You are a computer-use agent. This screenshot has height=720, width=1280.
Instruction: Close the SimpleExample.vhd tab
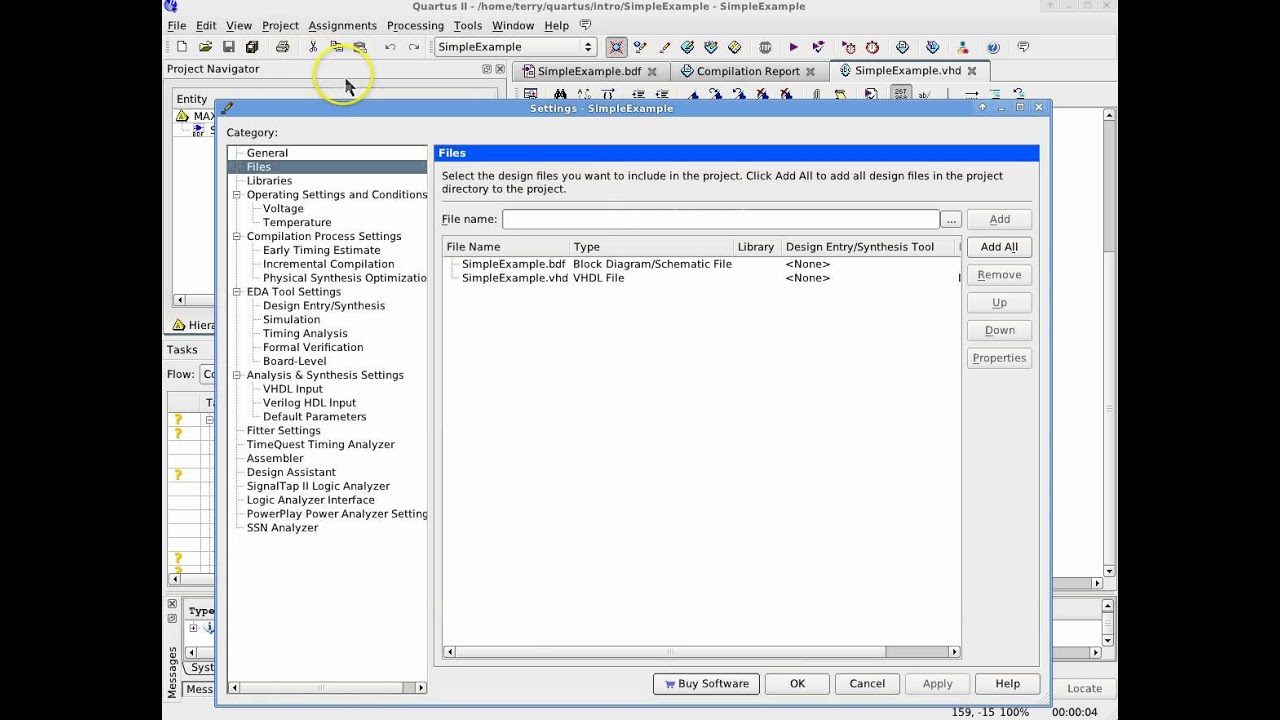pos(972,71)
